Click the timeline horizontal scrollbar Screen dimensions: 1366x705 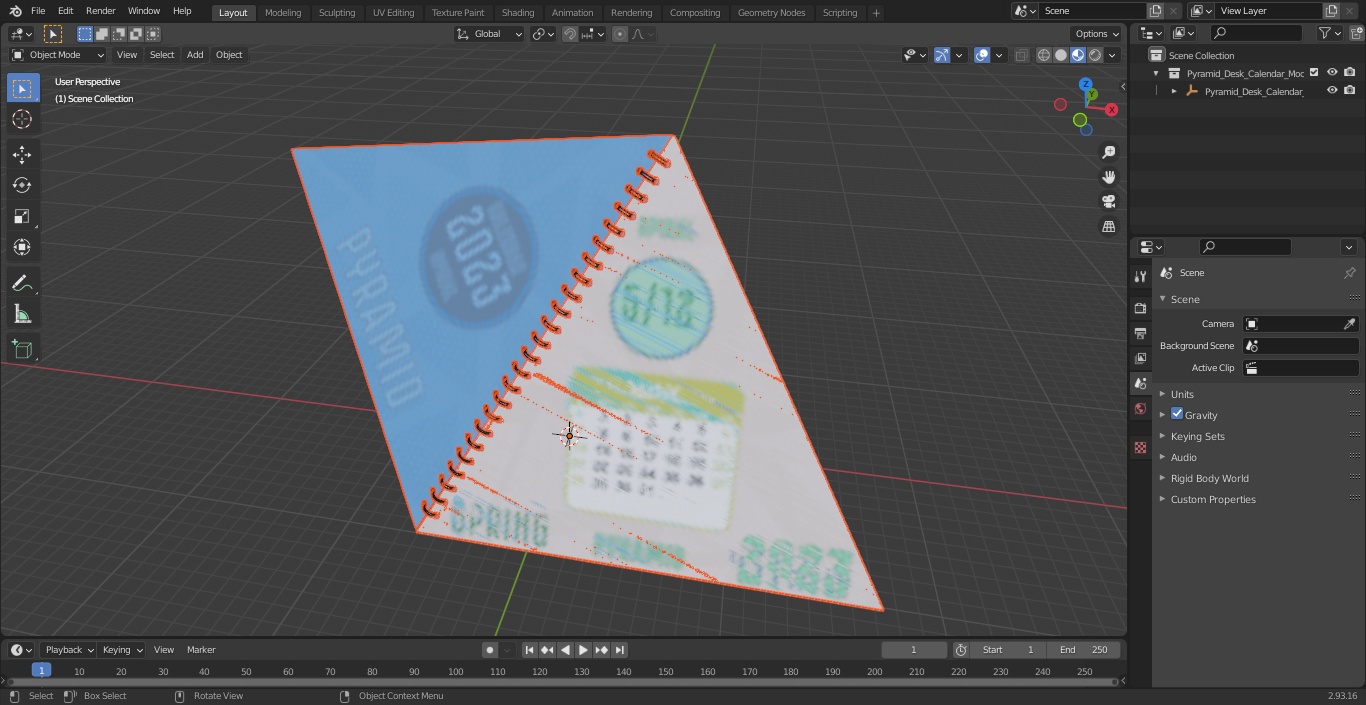coord(562,682)
